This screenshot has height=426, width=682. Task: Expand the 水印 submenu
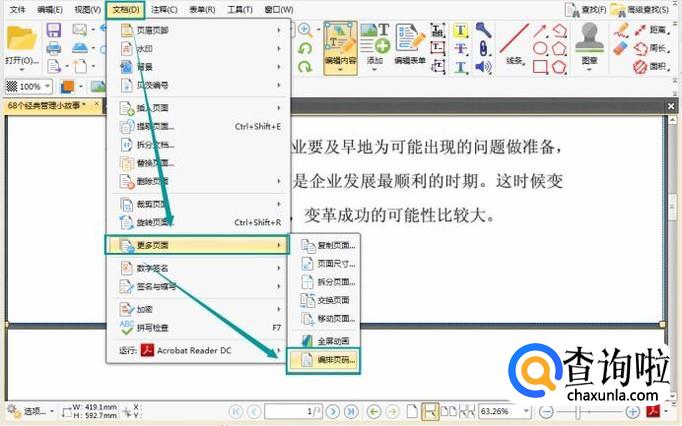(198, 48)
